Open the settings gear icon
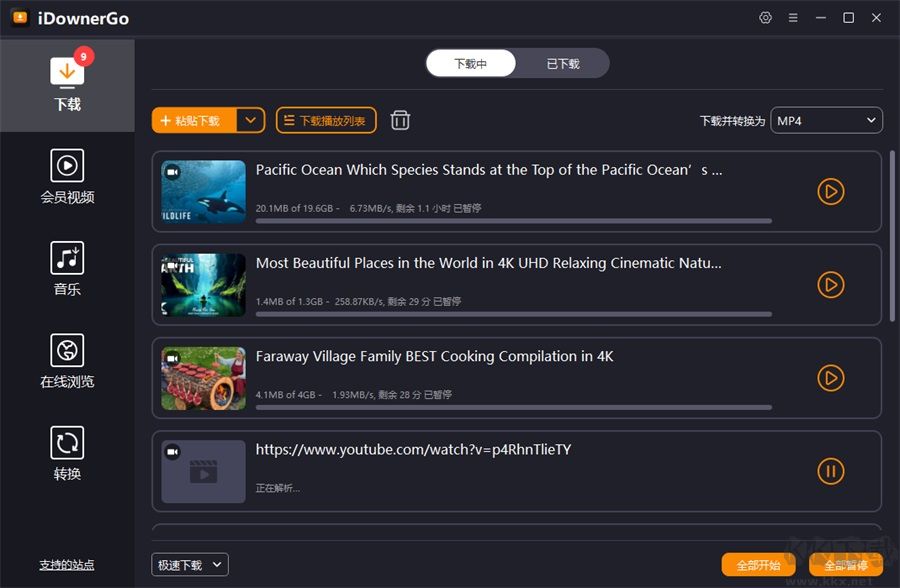Screen dimensions: 900x588 tap(765, 18)
